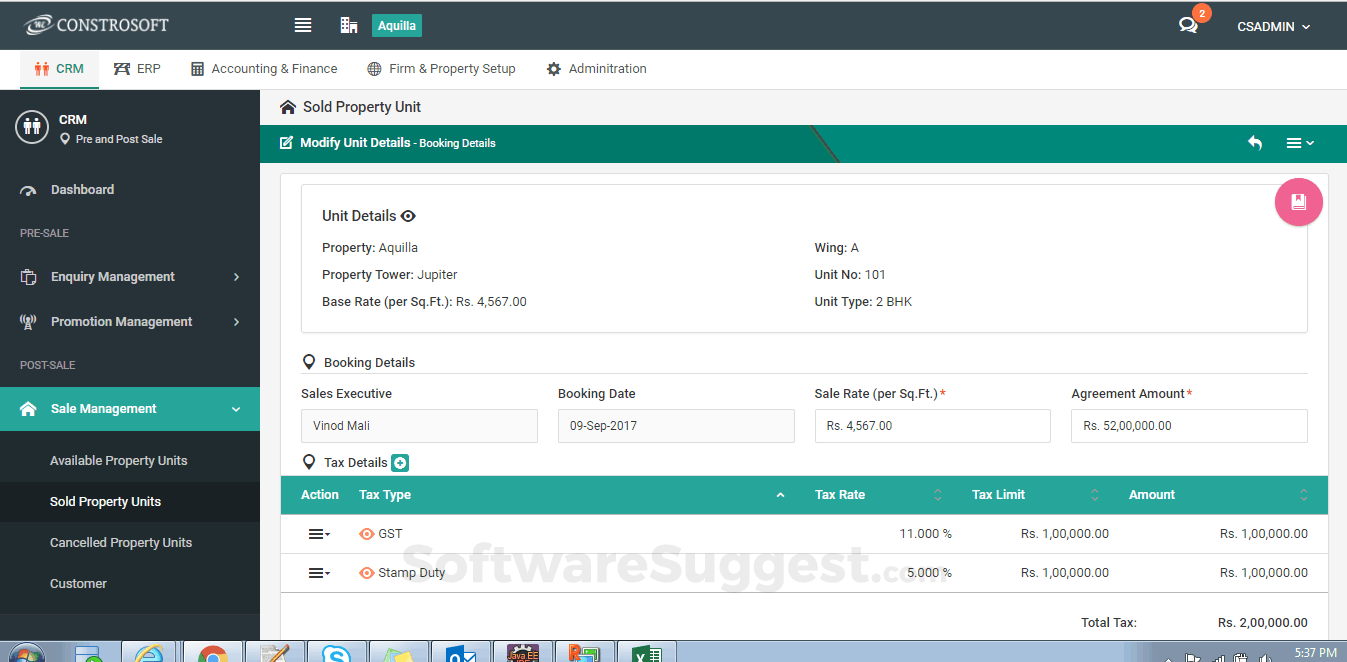Viewport: 1347px width, 662px height.
Task: Click the building icon in the top navigation bar
Action: (x=348, y=25)
